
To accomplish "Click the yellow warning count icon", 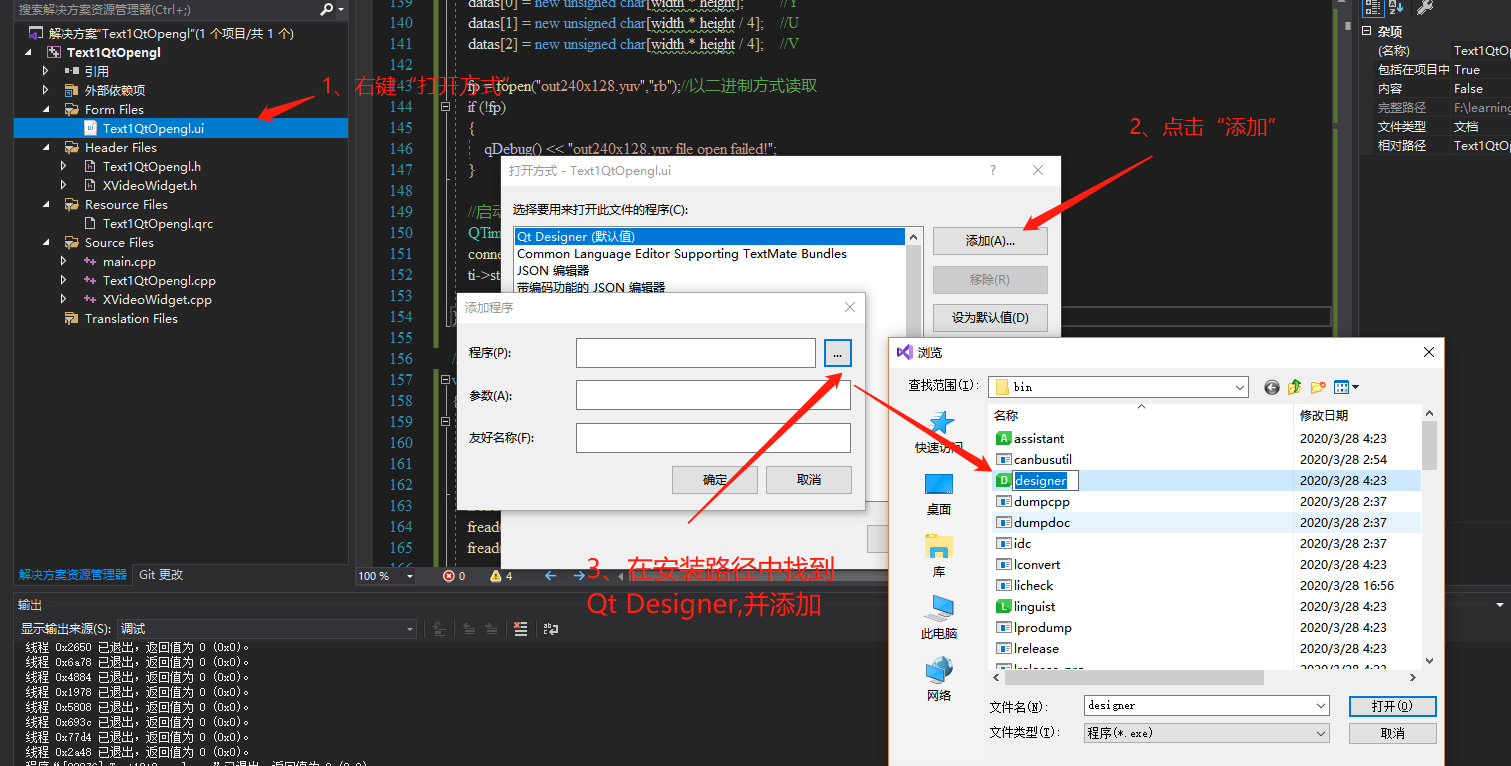I will pos(496,576).
